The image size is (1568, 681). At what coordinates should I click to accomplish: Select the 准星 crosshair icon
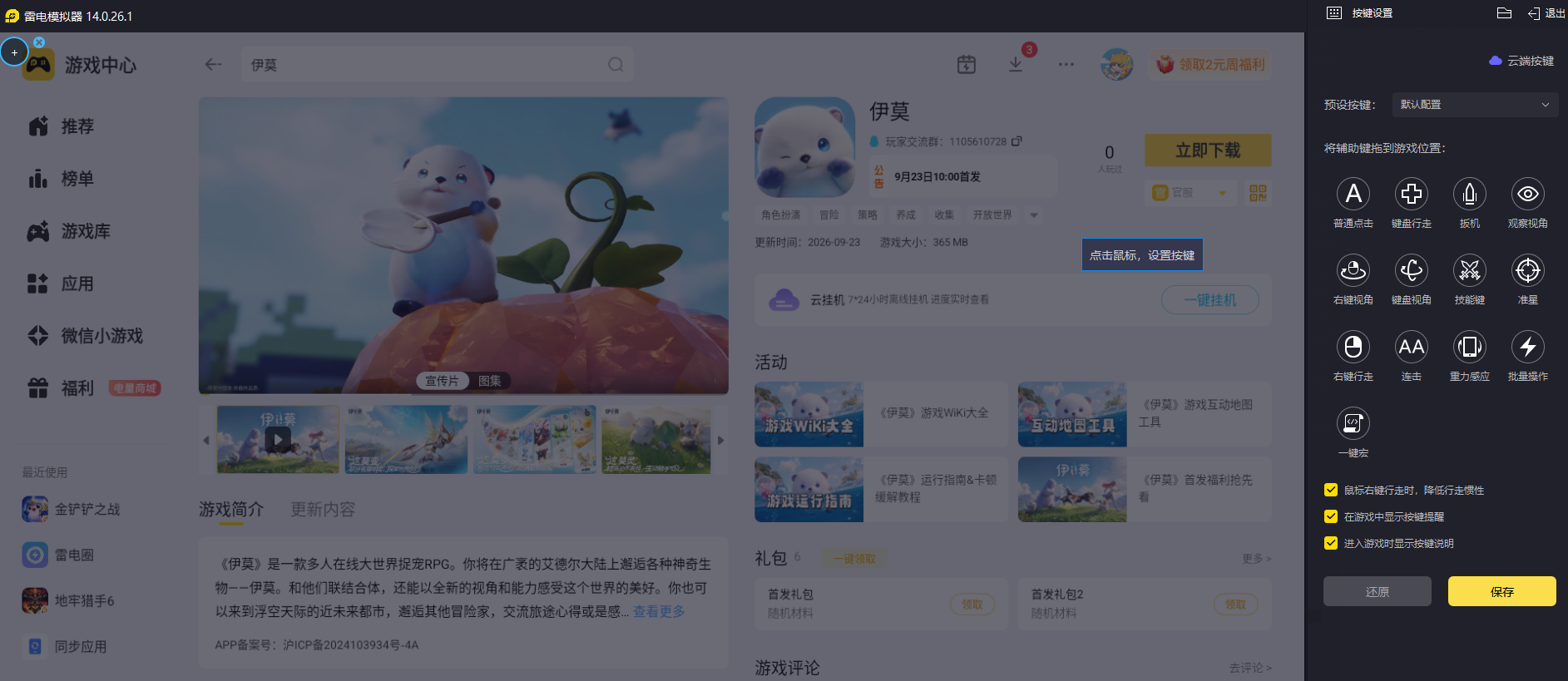point(1528,270)
